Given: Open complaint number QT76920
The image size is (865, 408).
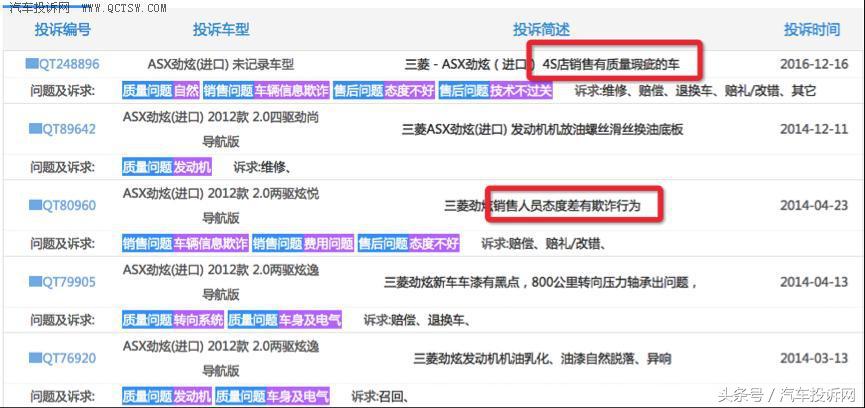Looking at the screenshot, I should pyautogui.click(x=69, y=359).
